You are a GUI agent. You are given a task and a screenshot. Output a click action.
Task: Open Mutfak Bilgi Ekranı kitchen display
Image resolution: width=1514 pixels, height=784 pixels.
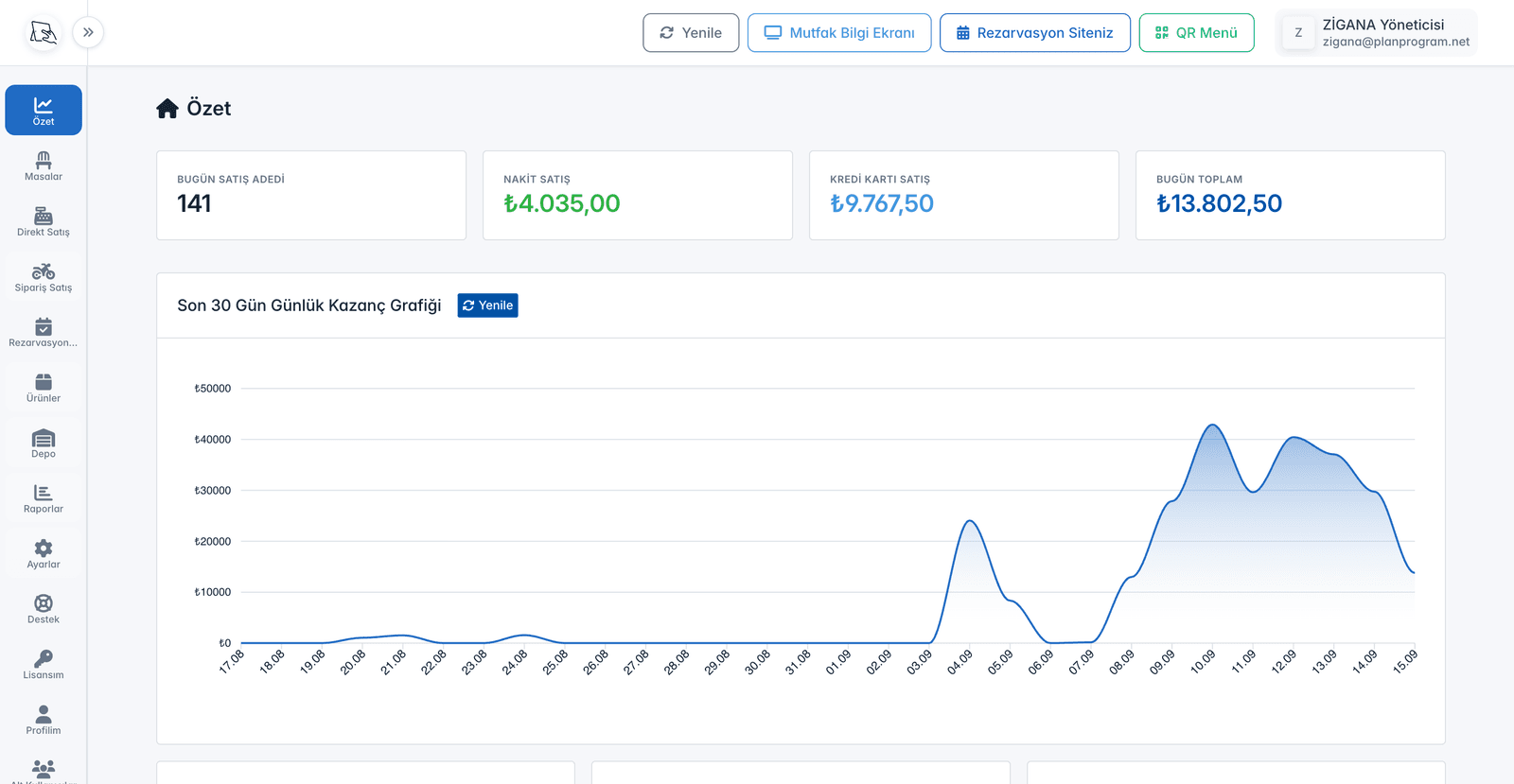[x=839, y=33]
